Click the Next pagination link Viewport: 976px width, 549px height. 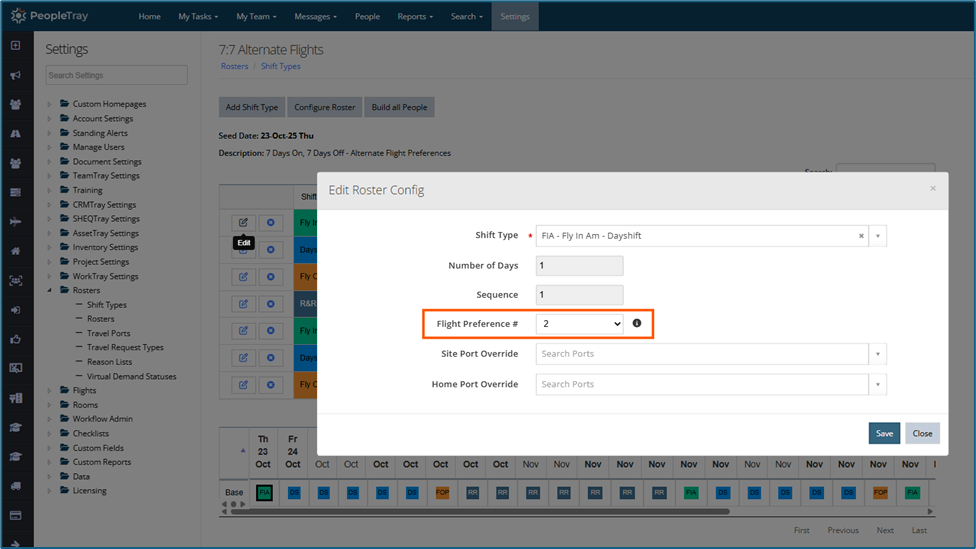click(x=885, y=530)
